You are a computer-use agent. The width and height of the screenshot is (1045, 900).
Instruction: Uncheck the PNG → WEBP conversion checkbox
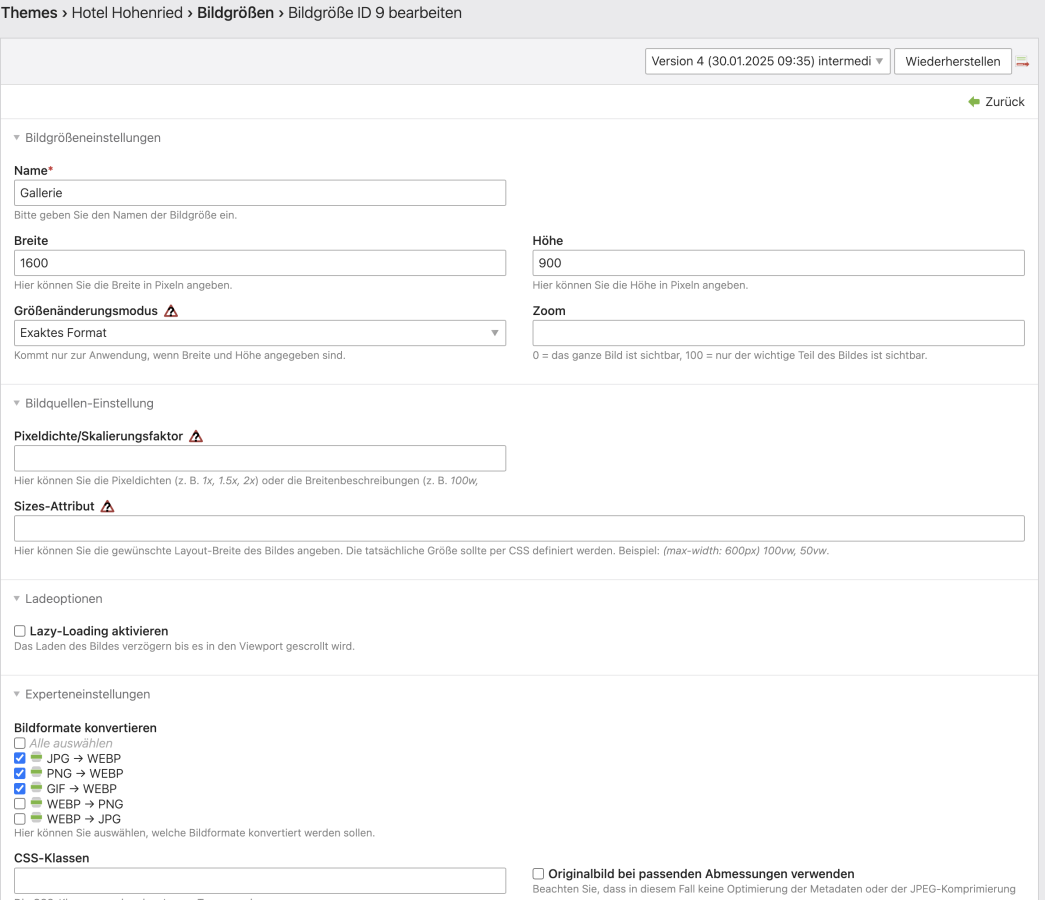coord(20,774)
